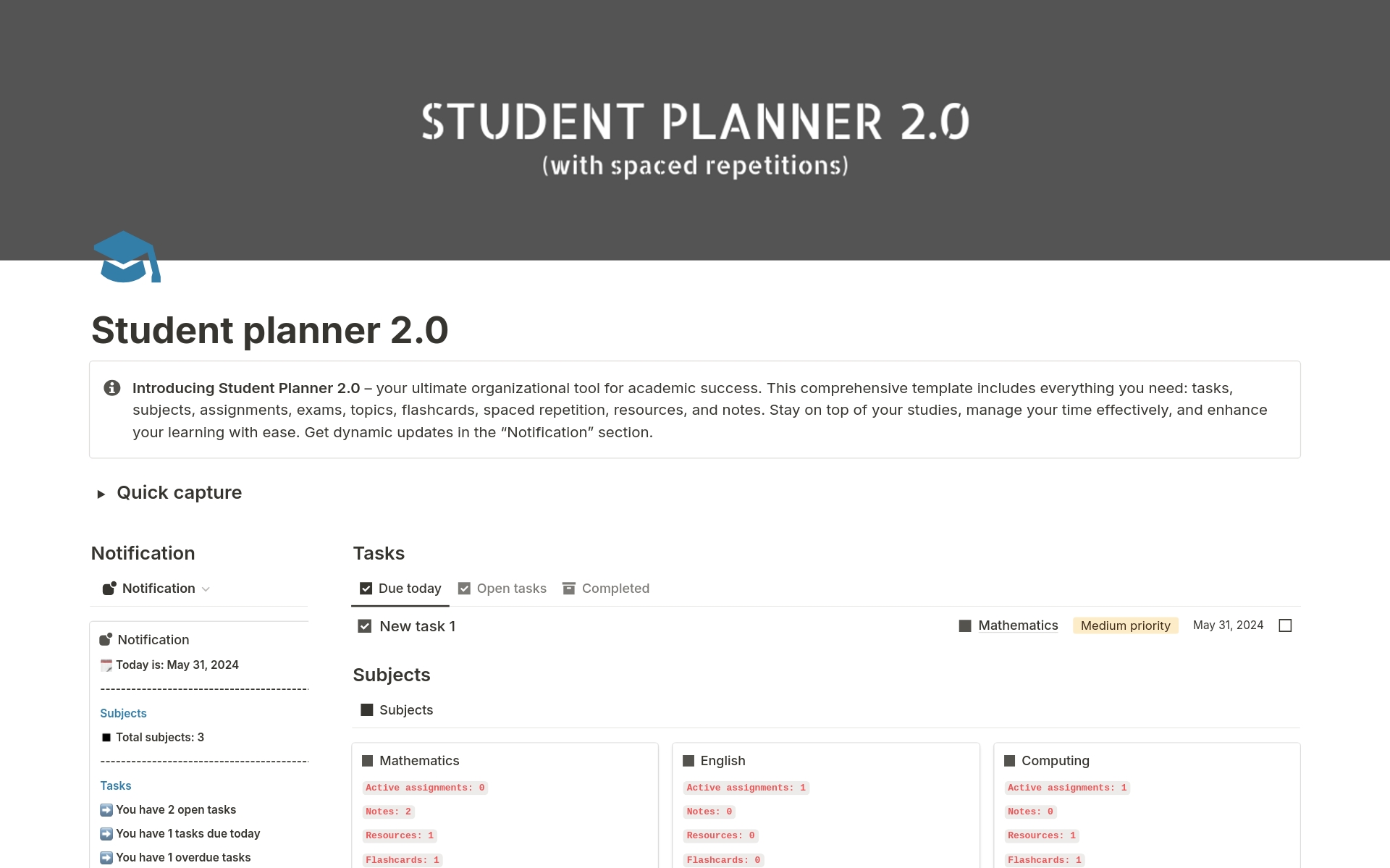Switch to the Open tasks tab
Image resolution: width=1390 pixels, height=868 pixels.
pos(502,589)
